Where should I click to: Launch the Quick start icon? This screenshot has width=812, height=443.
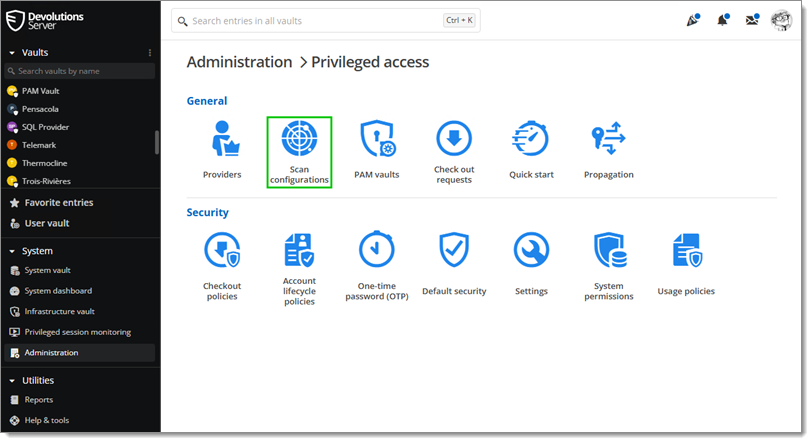click(530, 141)
